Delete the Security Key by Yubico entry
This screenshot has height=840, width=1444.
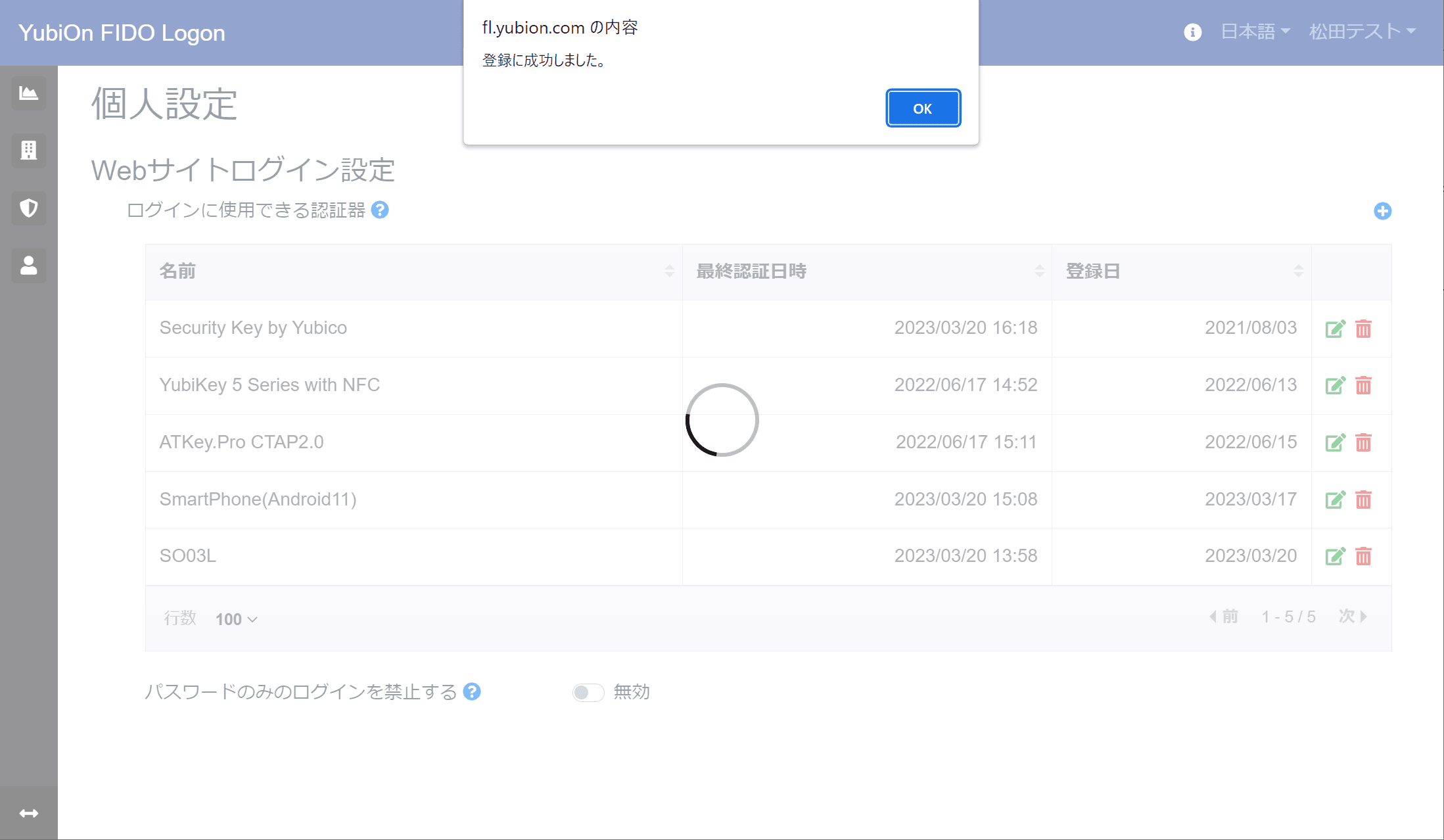tap(1364, 329)
